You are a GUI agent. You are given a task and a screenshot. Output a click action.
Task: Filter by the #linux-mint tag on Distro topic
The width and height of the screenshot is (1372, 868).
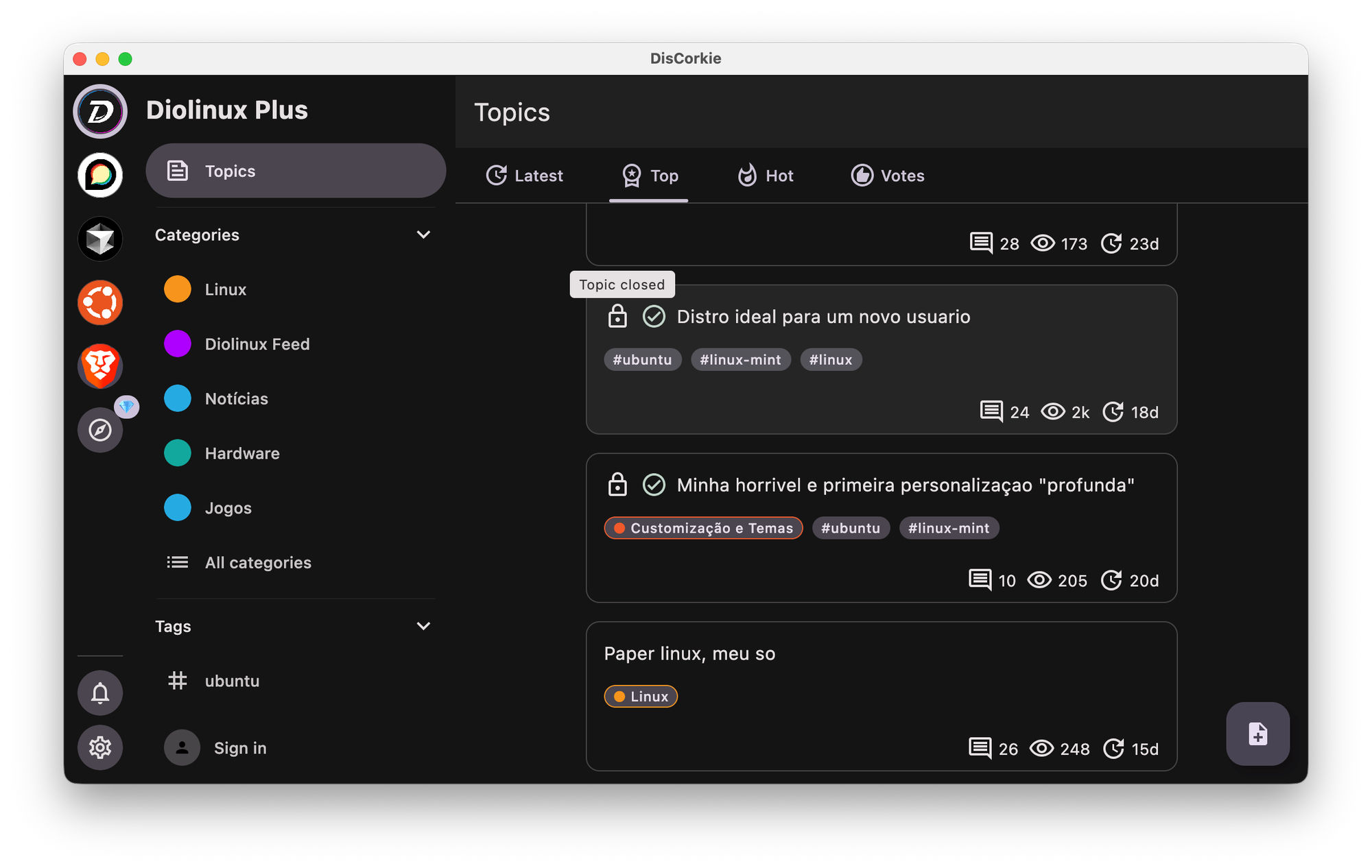point(740,360)
